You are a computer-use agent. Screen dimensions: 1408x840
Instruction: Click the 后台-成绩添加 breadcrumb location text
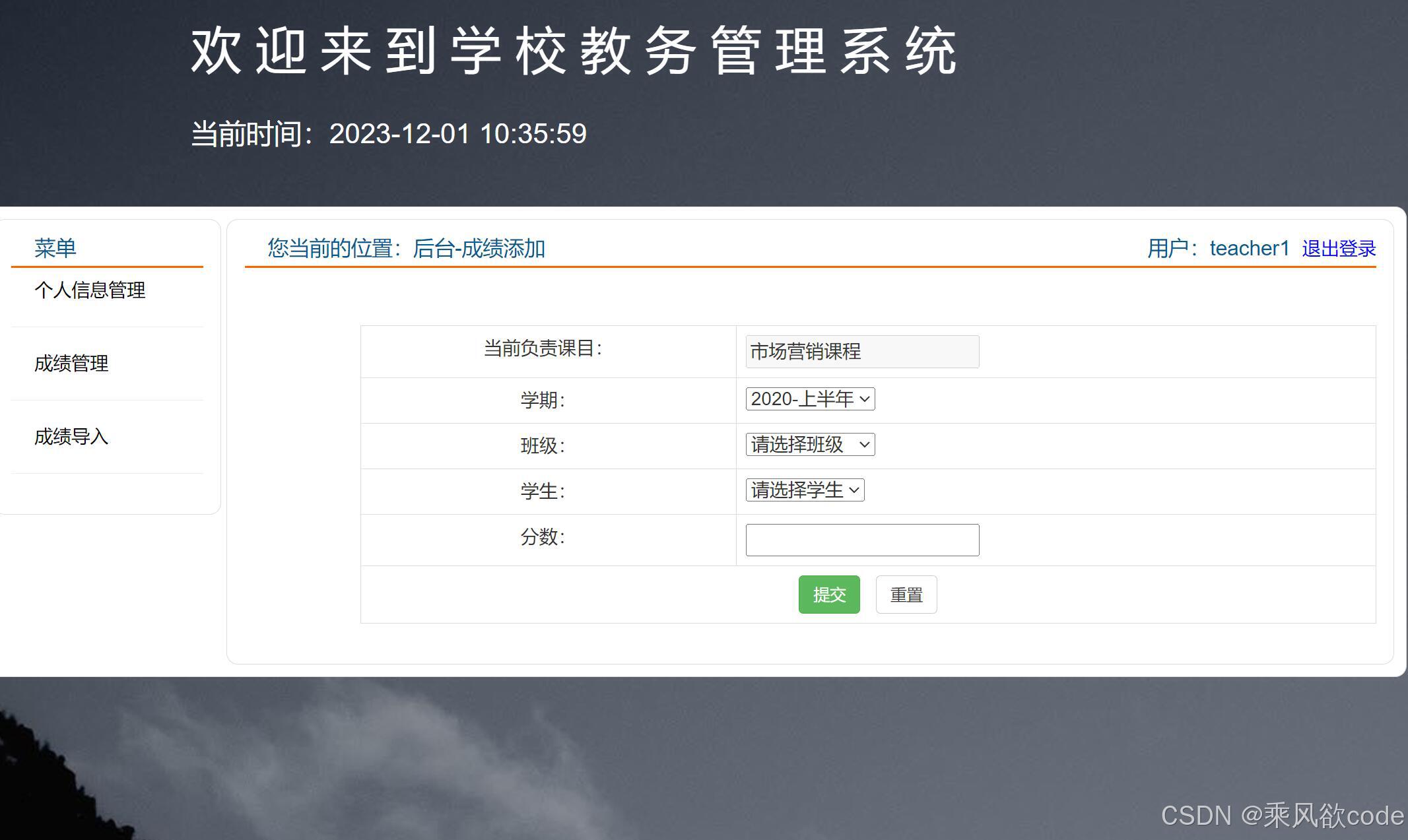(479, 249)
